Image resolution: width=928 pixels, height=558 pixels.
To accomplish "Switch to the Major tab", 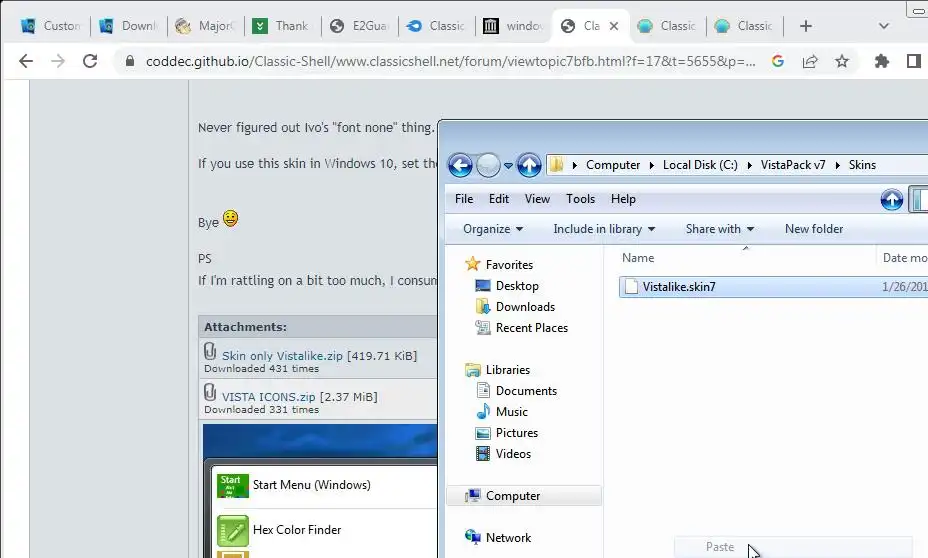I will point(206,26).
